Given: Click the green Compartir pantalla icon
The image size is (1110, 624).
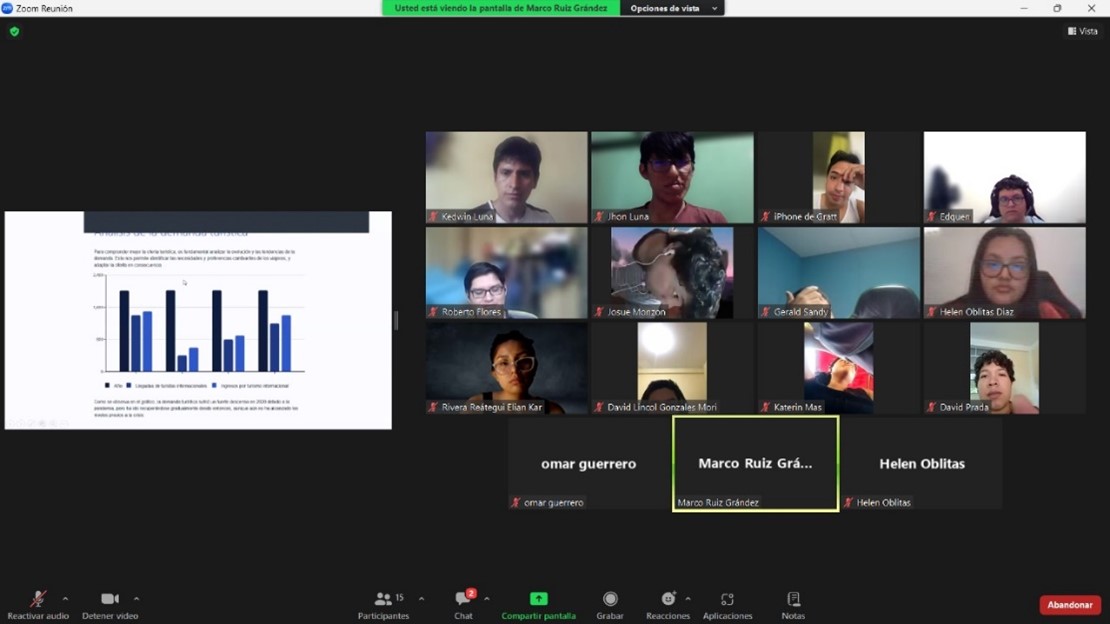Looking at the screenshot, I should pos(538,599).
